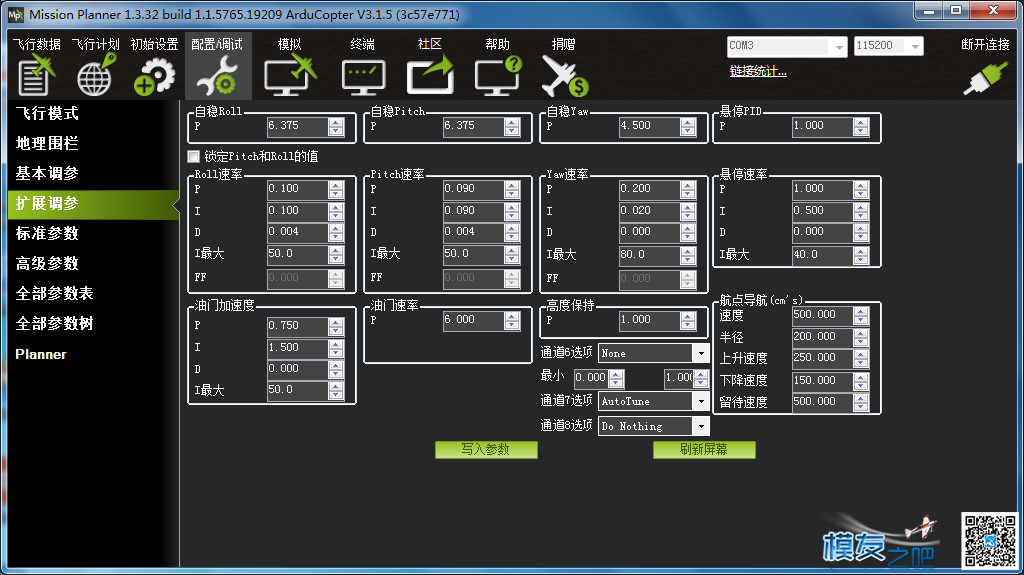Expand the COM3 port dropdown
The height and width of the screenshot is (575, 1024).
click(839, 46)
